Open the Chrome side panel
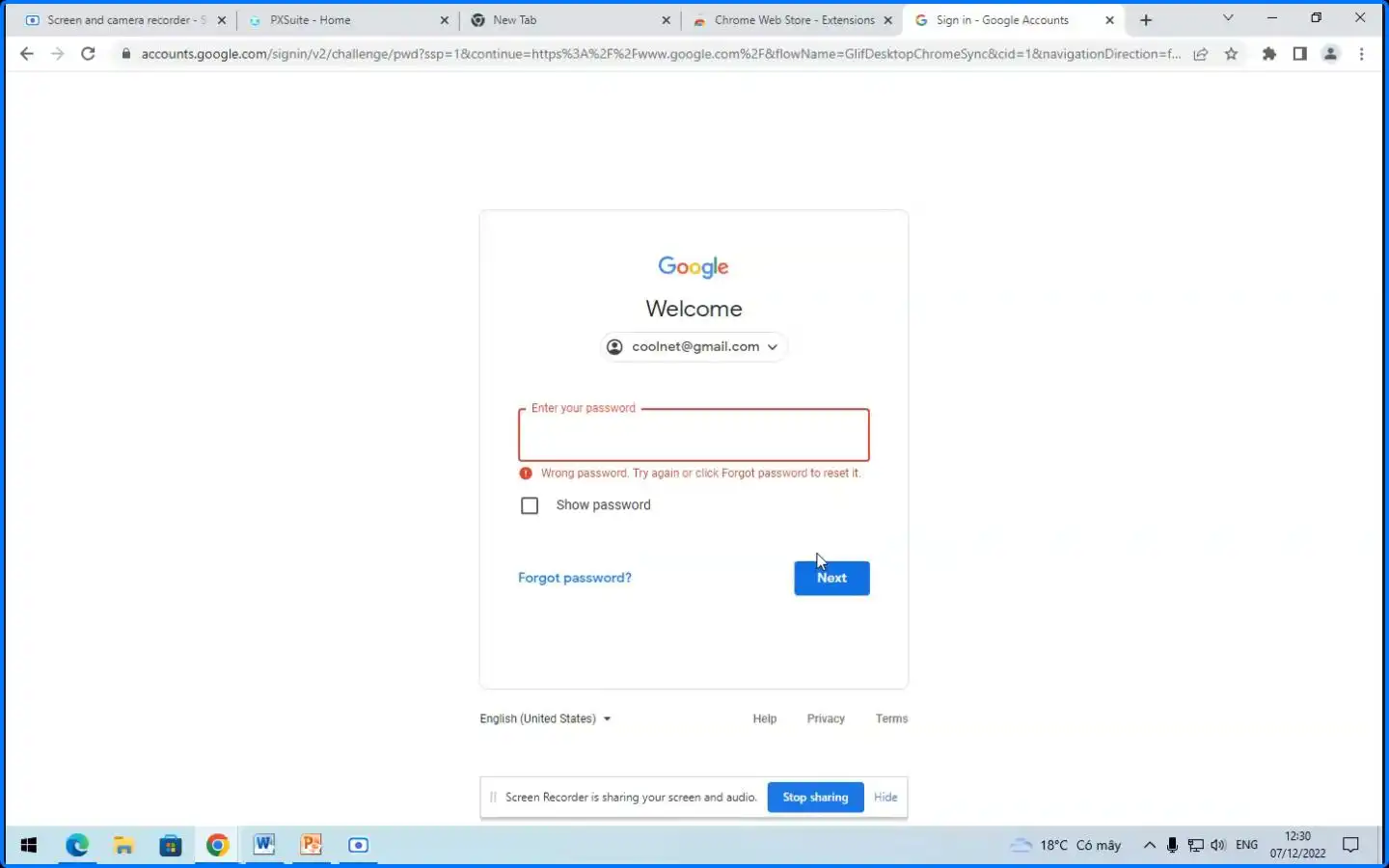 pyautogui.click(x=1300, y=54)
